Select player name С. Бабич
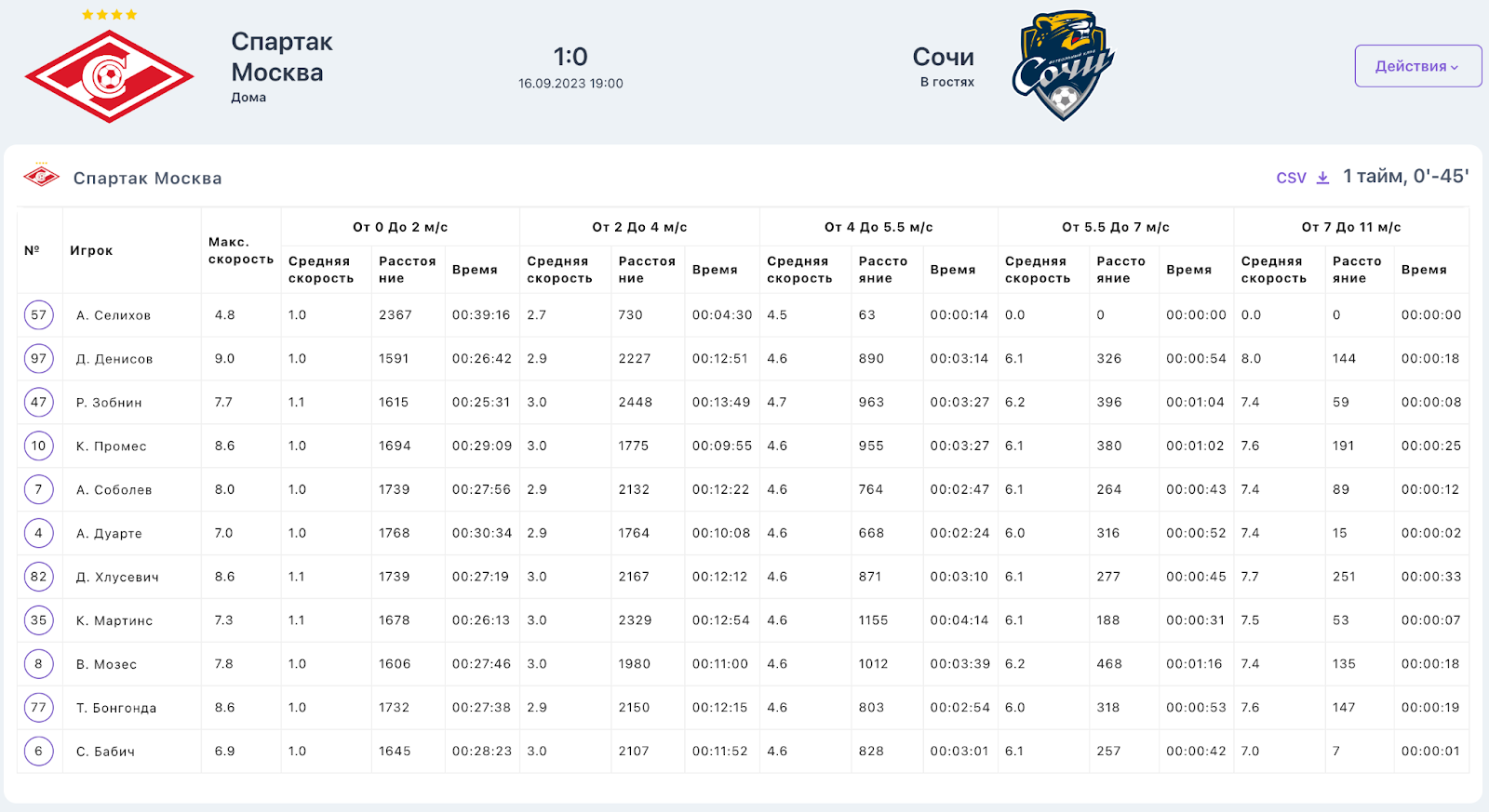Screen dimensions: 1489x812 click(105, 752)
